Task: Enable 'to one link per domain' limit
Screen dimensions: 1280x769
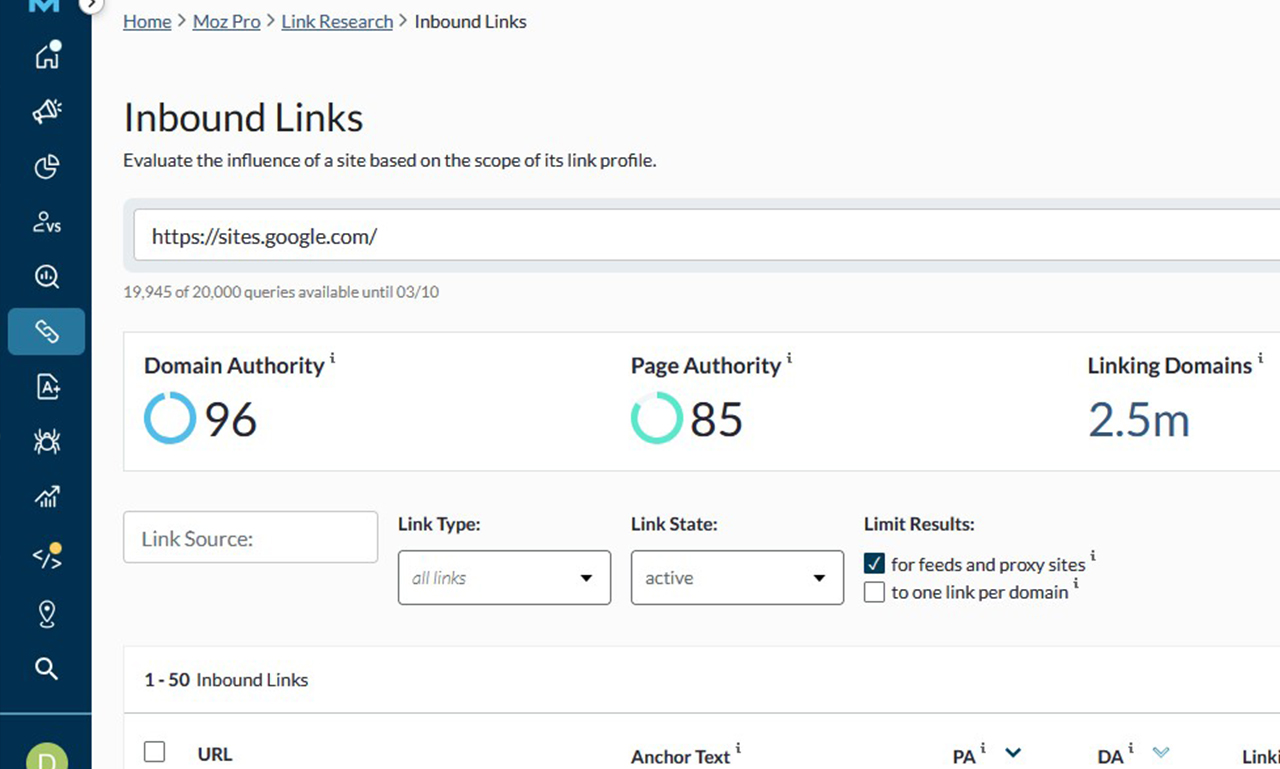Action: pyautogui.click(x=874, y=592)
